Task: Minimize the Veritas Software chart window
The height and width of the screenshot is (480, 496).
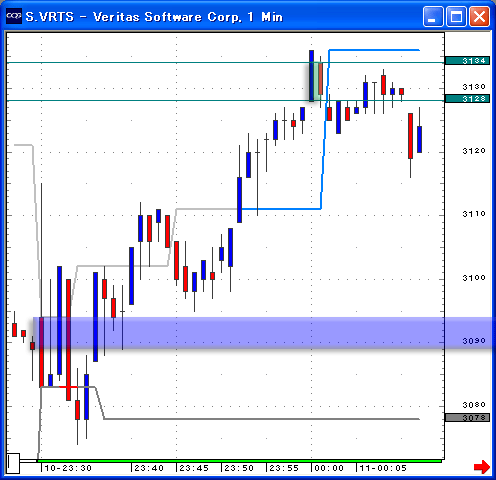Action: pos(433,16)
